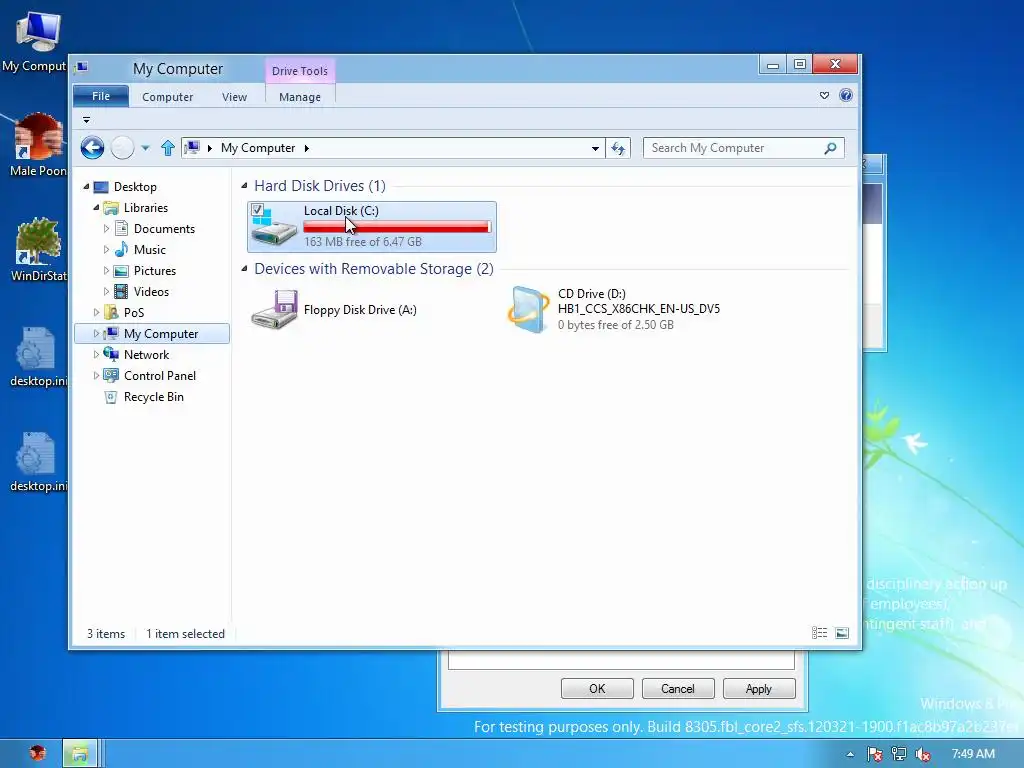This screenshot has width=1024, height=768.
Task: Select Control Panel in navigation pane
Action: (160, 376)
